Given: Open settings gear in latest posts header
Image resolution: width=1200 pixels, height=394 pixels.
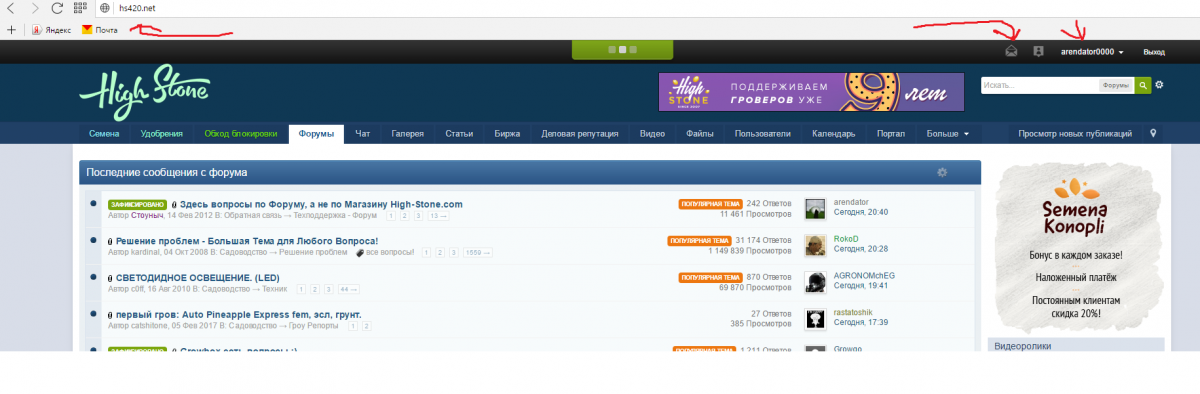Looking at the screenshot, I should tap(941, 173).
